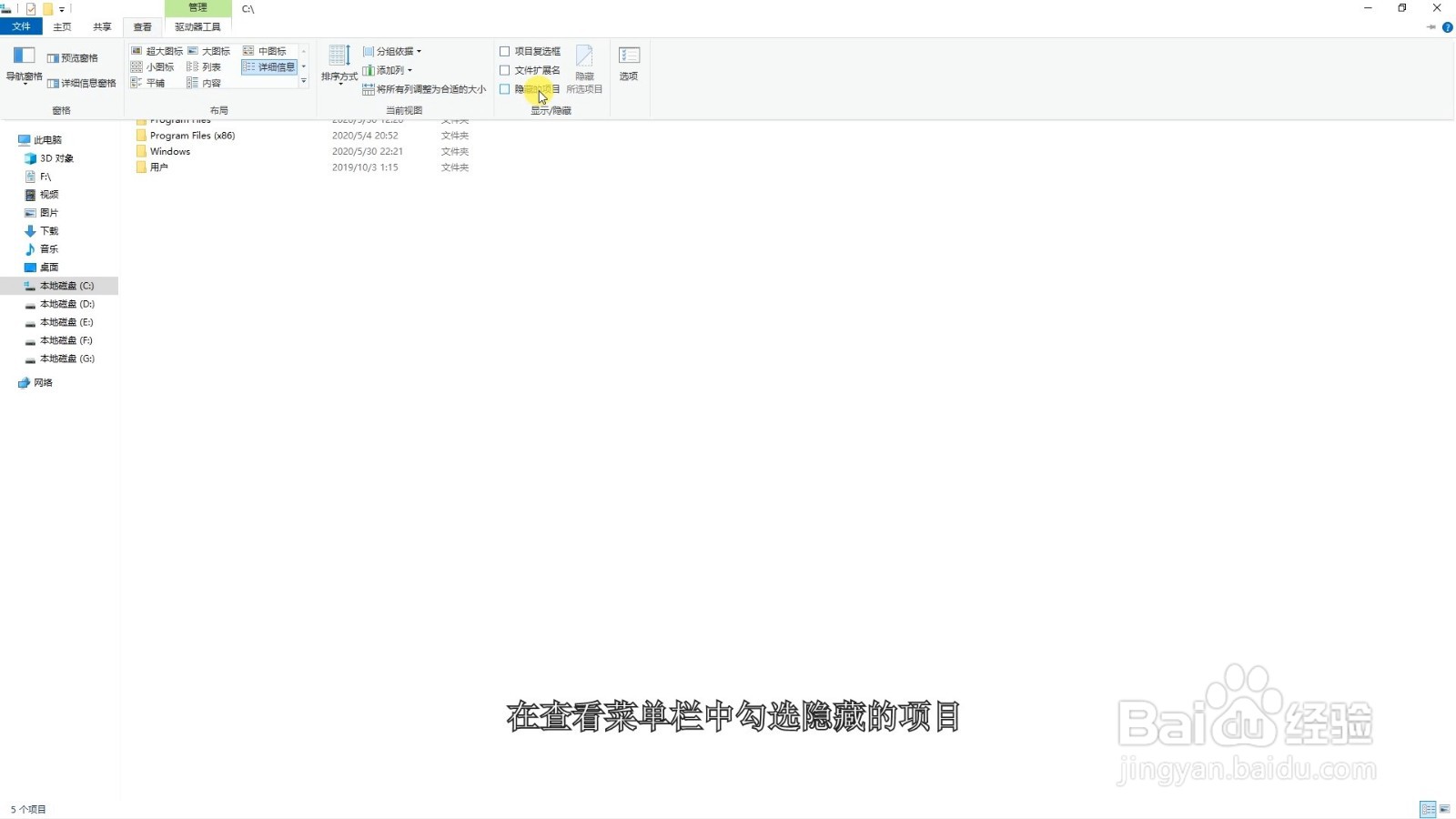Enable 项目复选框 item check boxes
Image resolution: width=1456 pixels, height=819 pixels.
530,52
